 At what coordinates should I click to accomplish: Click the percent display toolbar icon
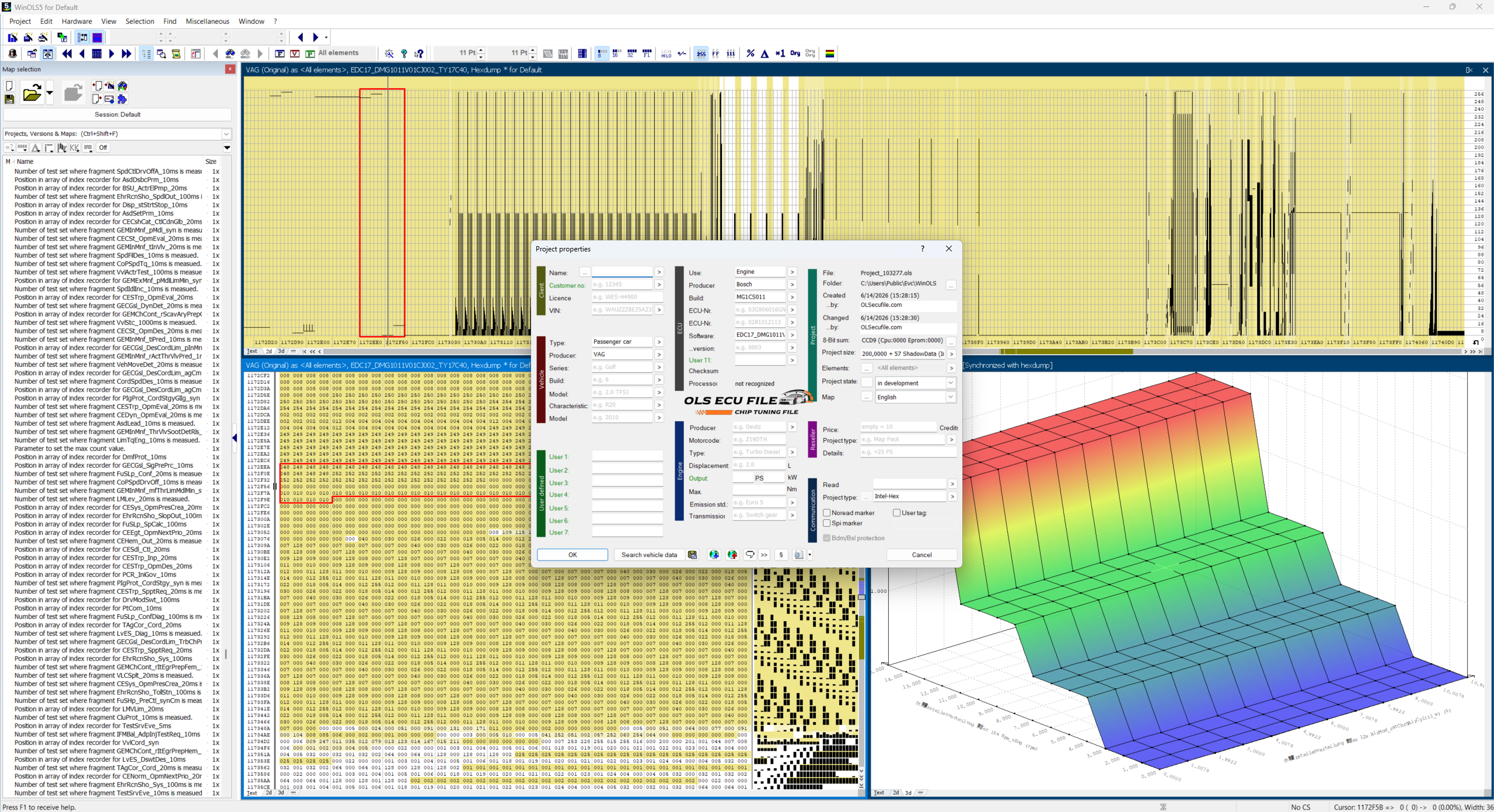point(751,54)
